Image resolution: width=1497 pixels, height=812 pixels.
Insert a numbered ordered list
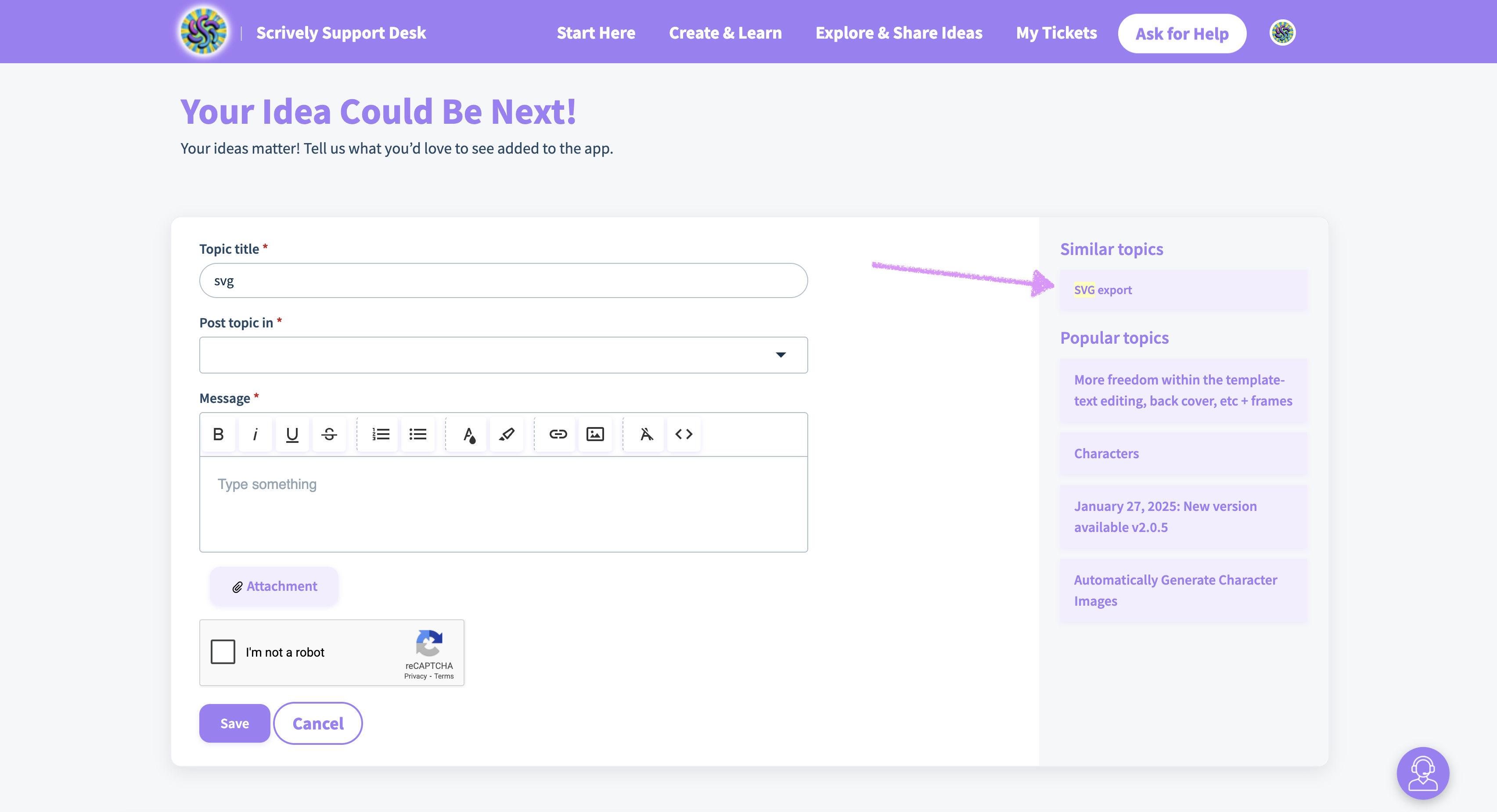click(381, 434)
